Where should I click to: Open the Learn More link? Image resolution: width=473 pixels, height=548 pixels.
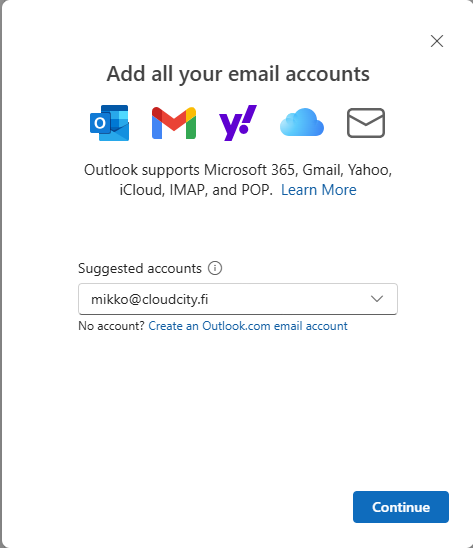pyautogui.click(x=318, y=190)
